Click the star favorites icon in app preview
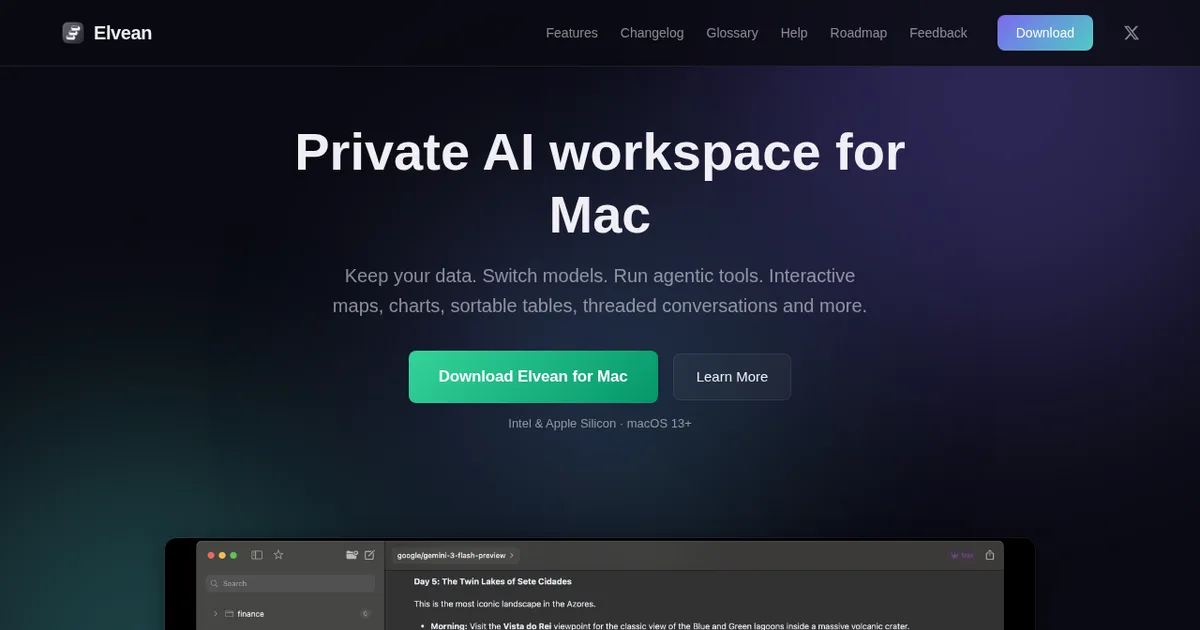 click(279, 555)
